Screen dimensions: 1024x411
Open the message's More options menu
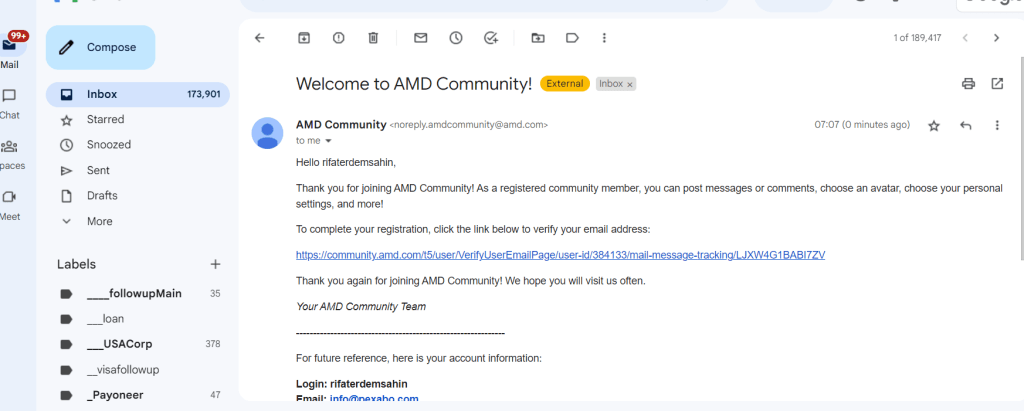click(997, 125)
